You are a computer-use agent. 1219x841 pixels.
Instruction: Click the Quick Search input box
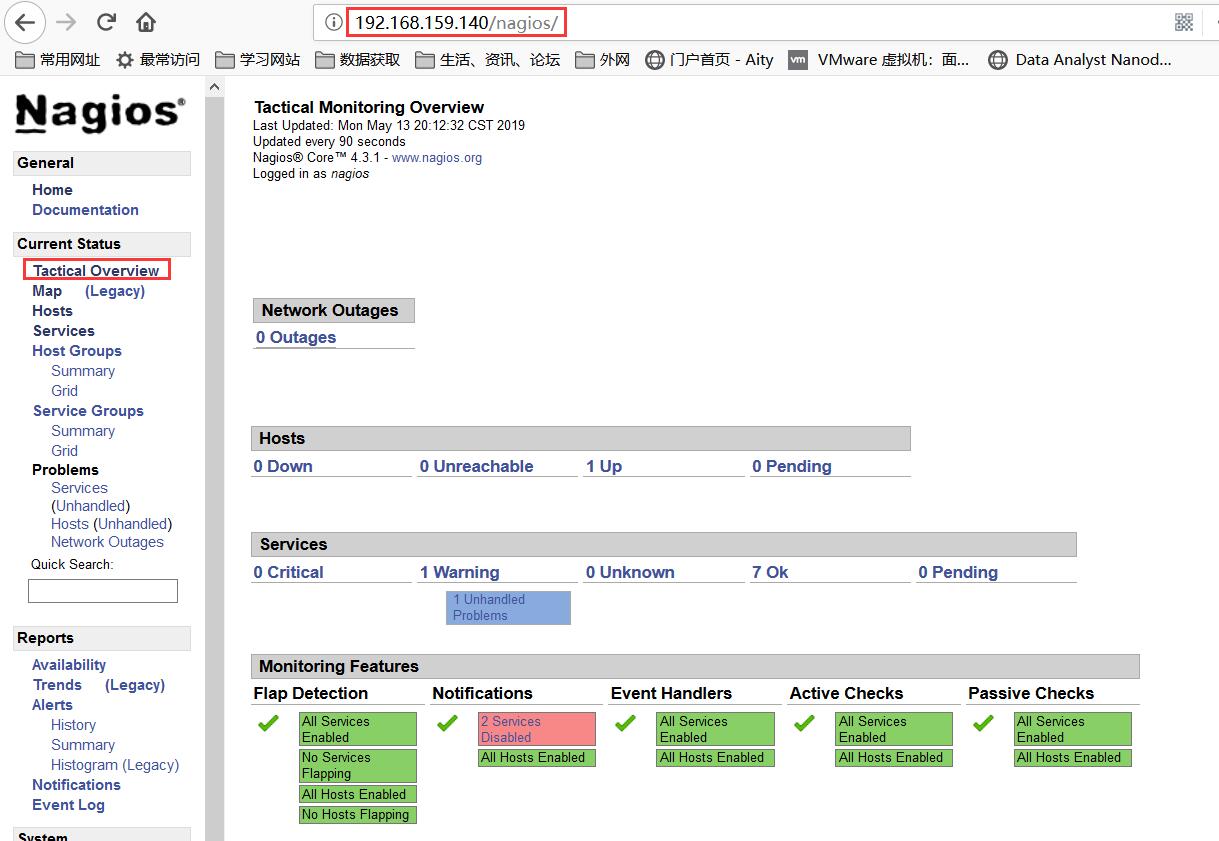103,591
